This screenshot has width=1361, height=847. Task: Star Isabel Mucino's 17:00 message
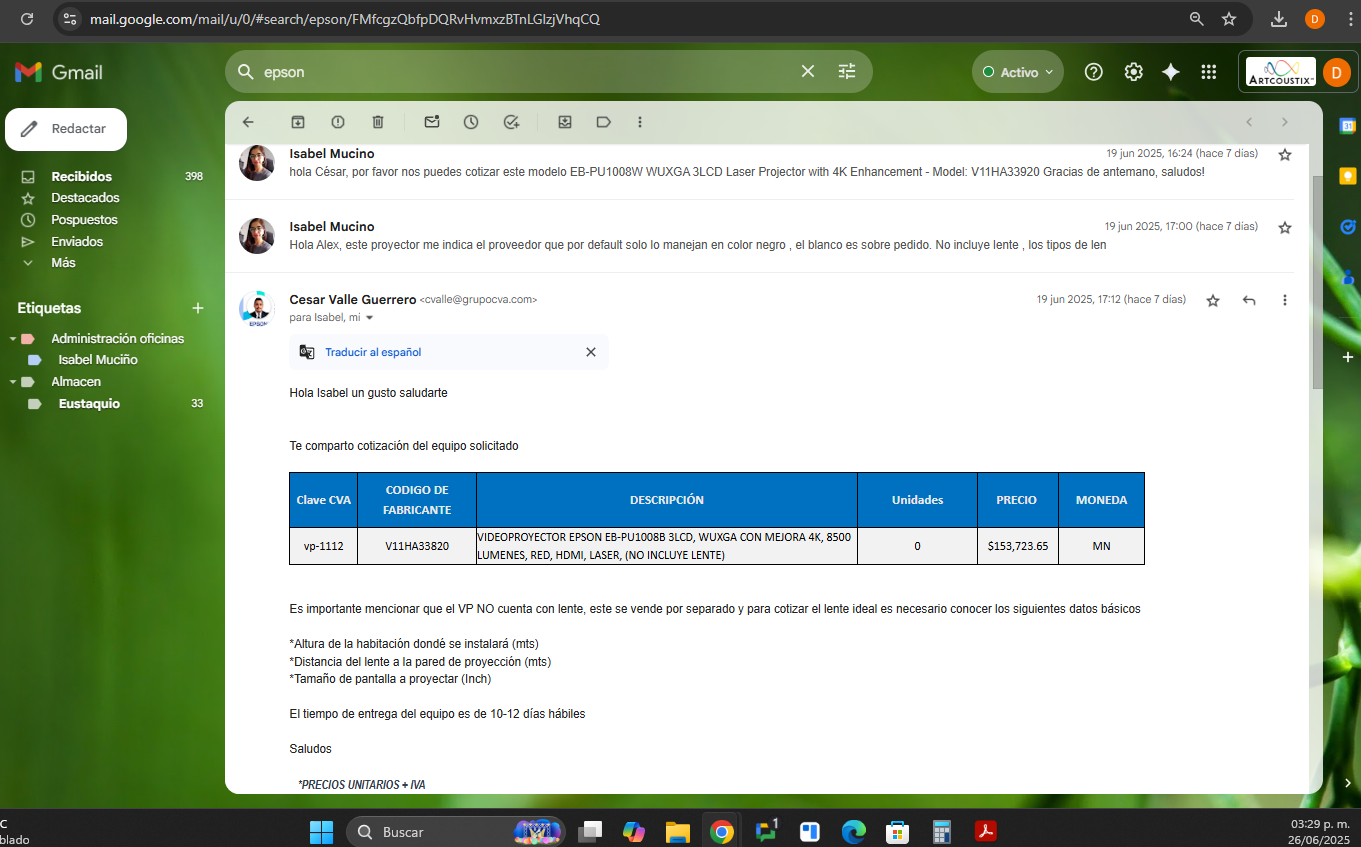(1285, 228)
